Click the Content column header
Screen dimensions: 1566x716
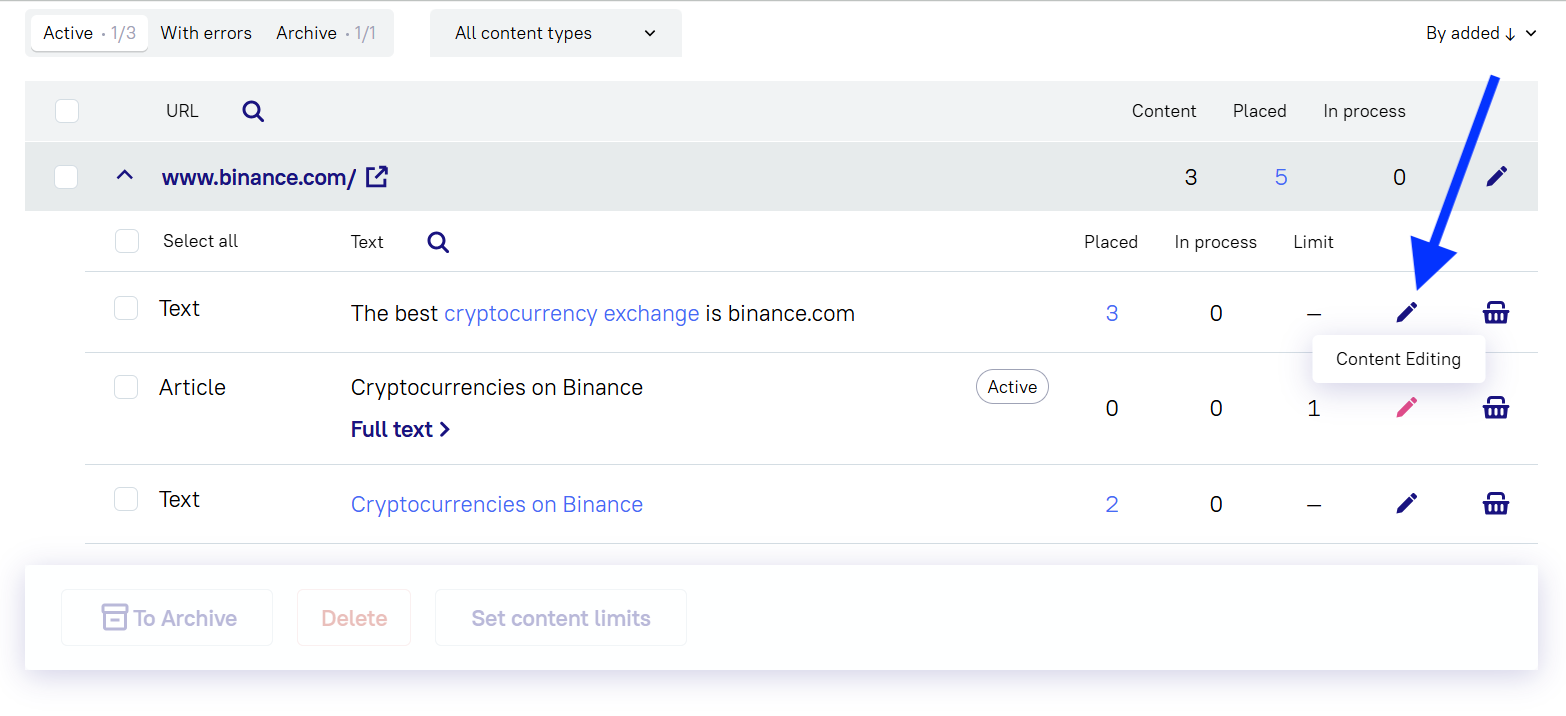tap(1164, 111)
